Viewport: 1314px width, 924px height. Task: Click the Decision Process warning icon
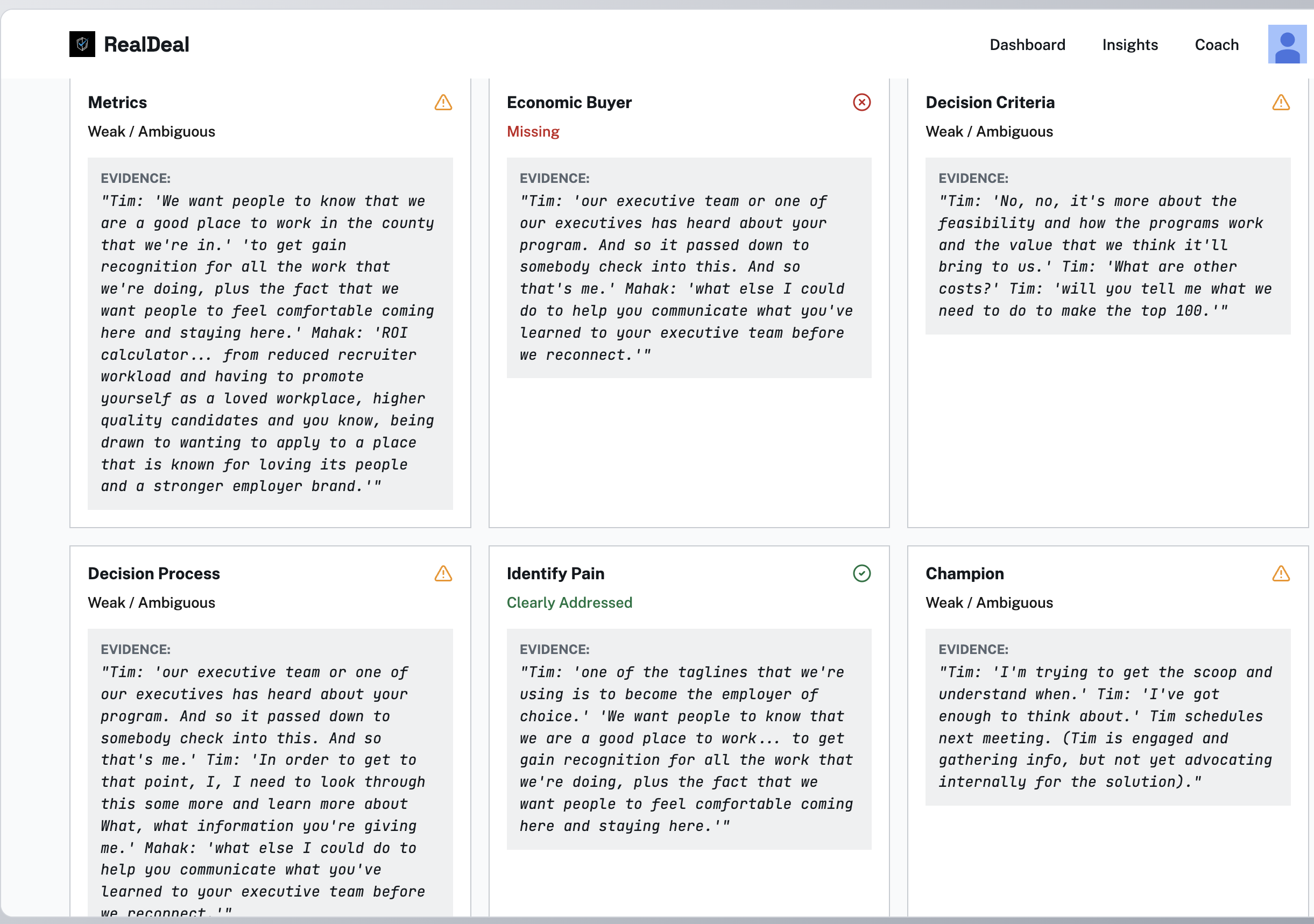[443, 573]
